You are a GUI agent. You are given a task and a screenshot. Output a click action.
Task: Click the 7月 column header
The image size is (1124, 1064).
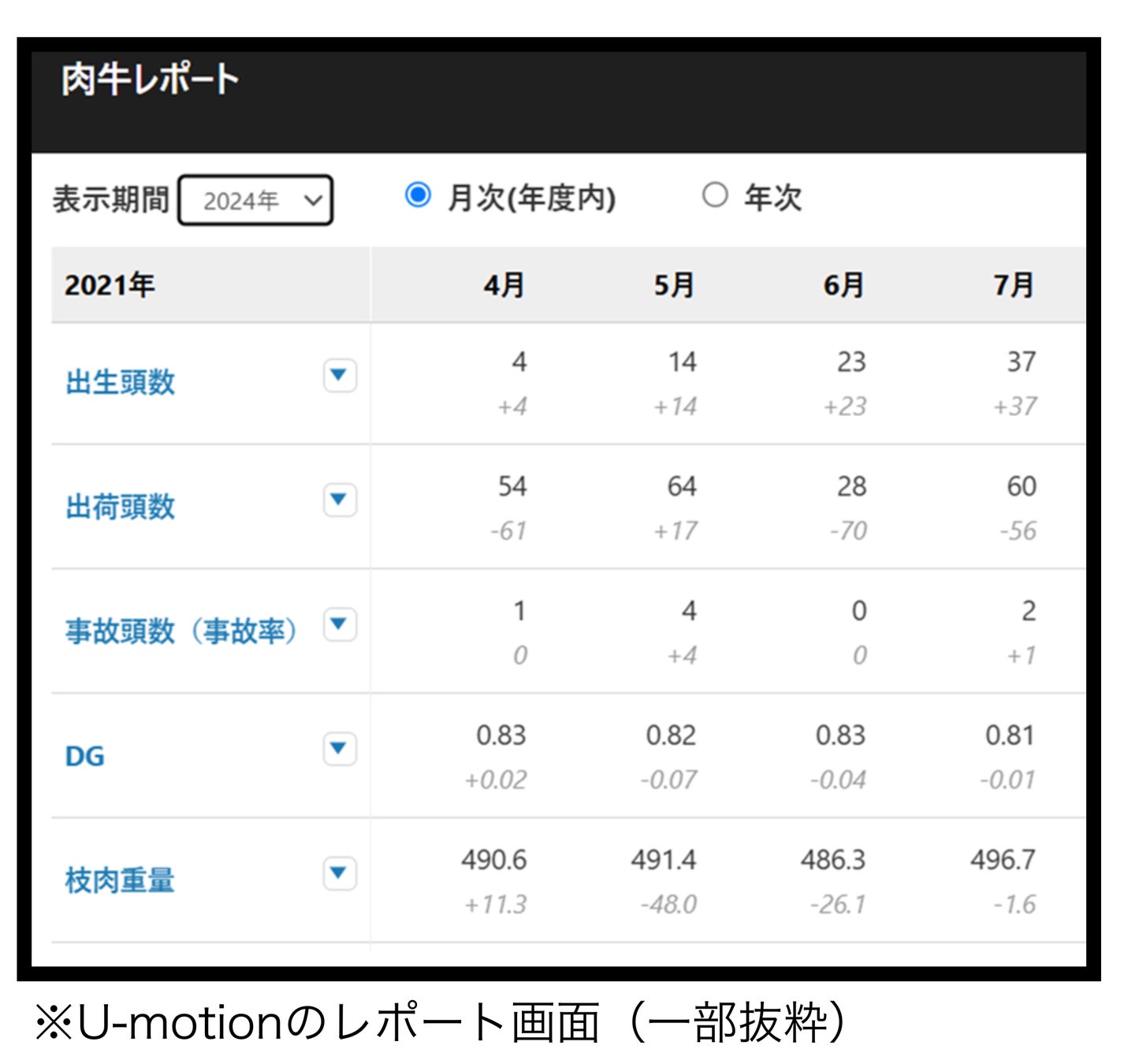pos(1014,285)
